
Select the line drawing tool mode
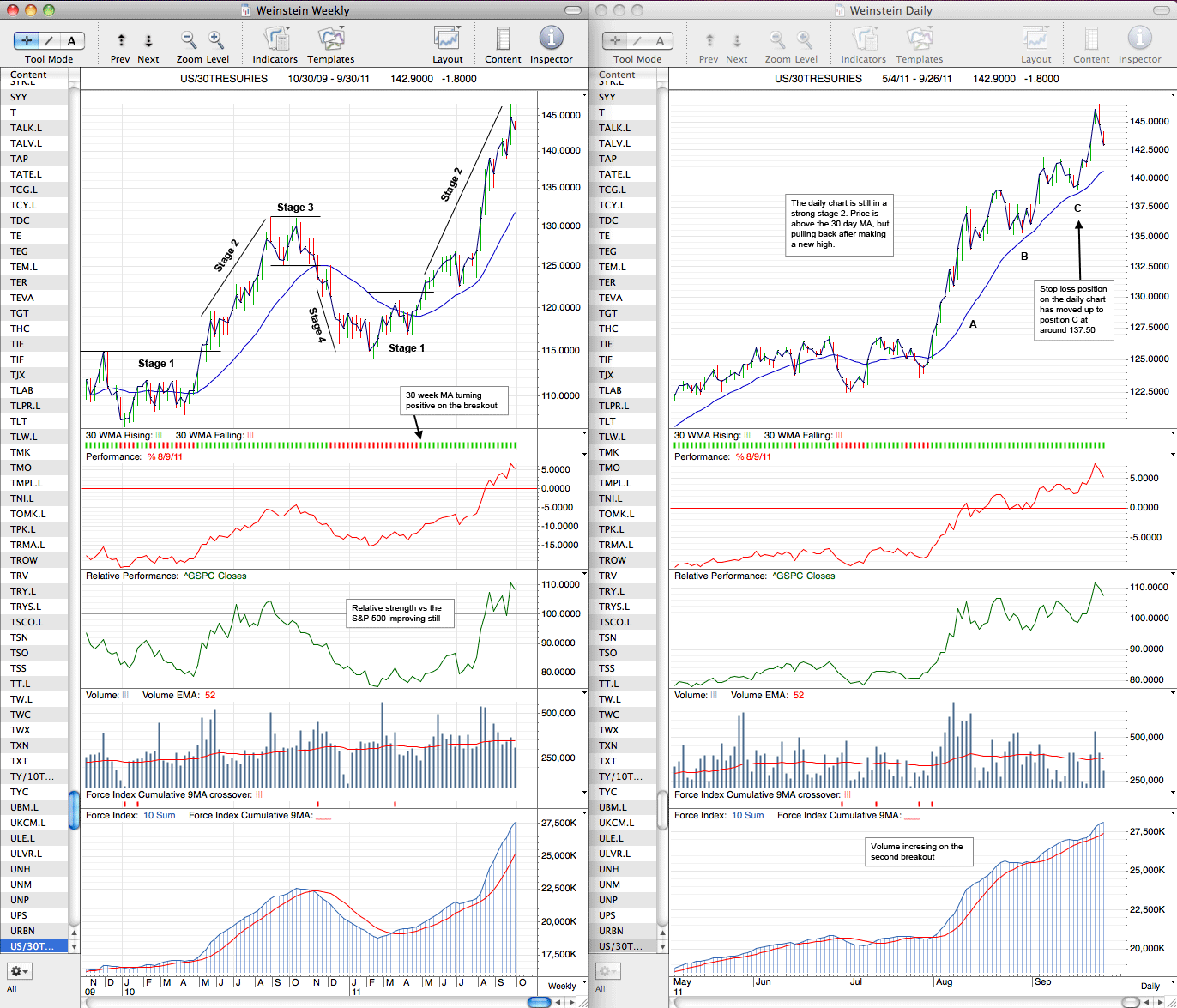(x=49, y=40)
